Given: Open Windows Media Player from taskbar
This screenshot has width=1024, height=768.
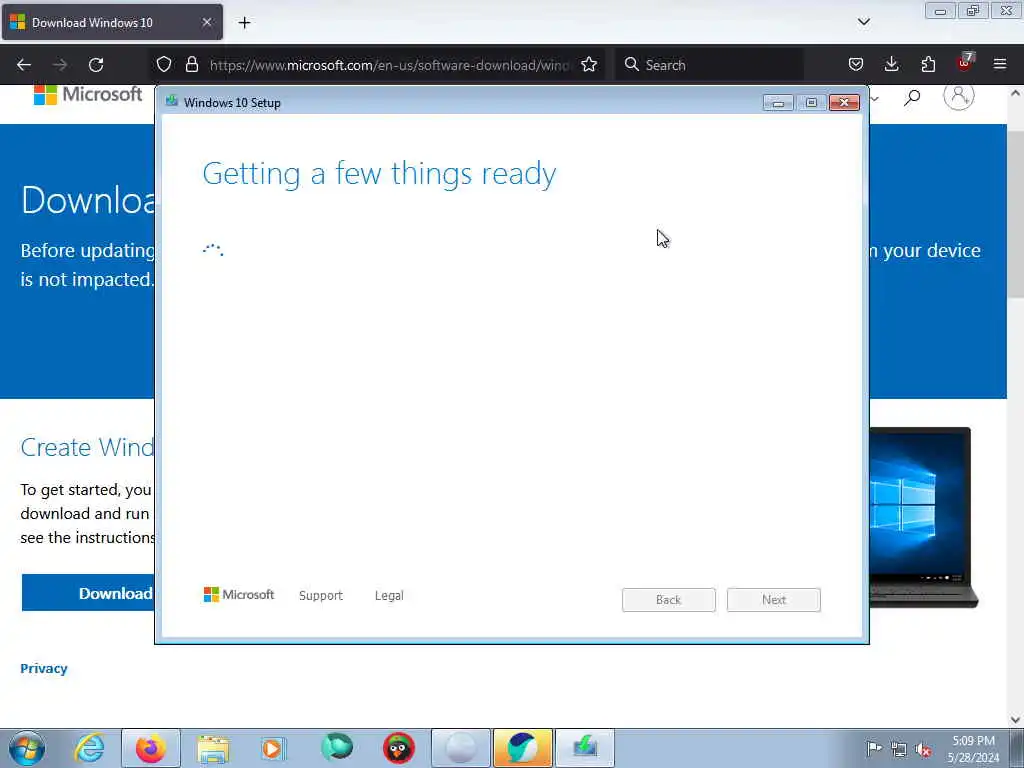Looking at the screenshot, I should (273, 748).
